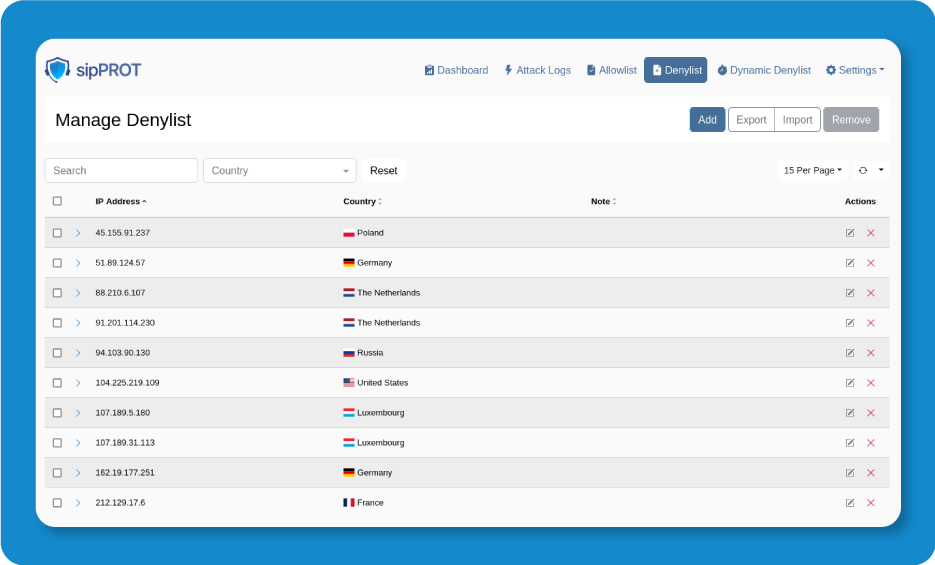The width and height of the screenshot is (935, 565).
Task: Toggle the select-all checkbox in table header
Action: [x=57, y=201]
